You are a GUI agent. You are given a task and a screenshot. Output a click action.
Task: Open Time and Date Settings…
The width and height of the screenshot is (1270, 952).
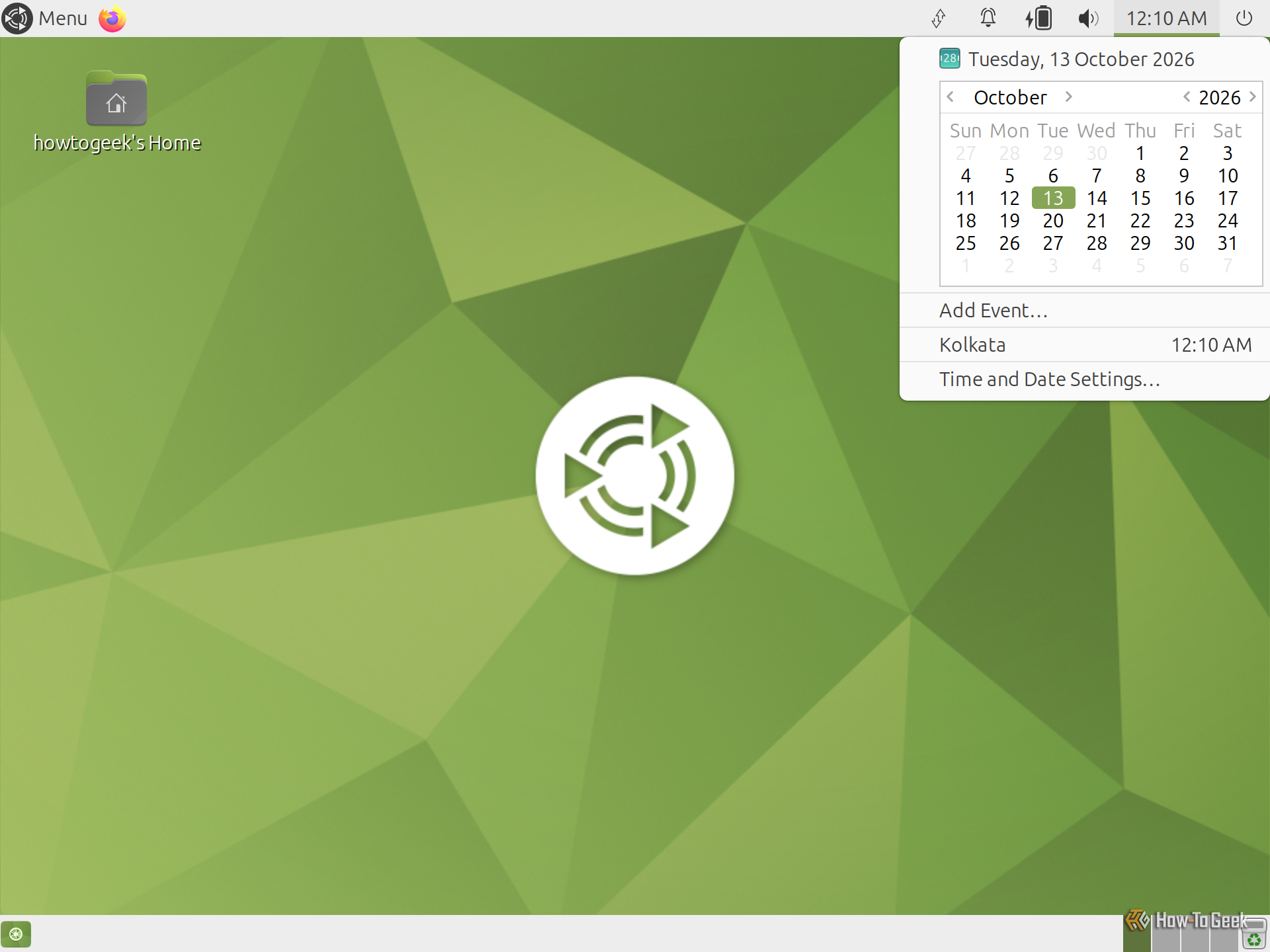pyautogui.click(x=1085, y=379)
